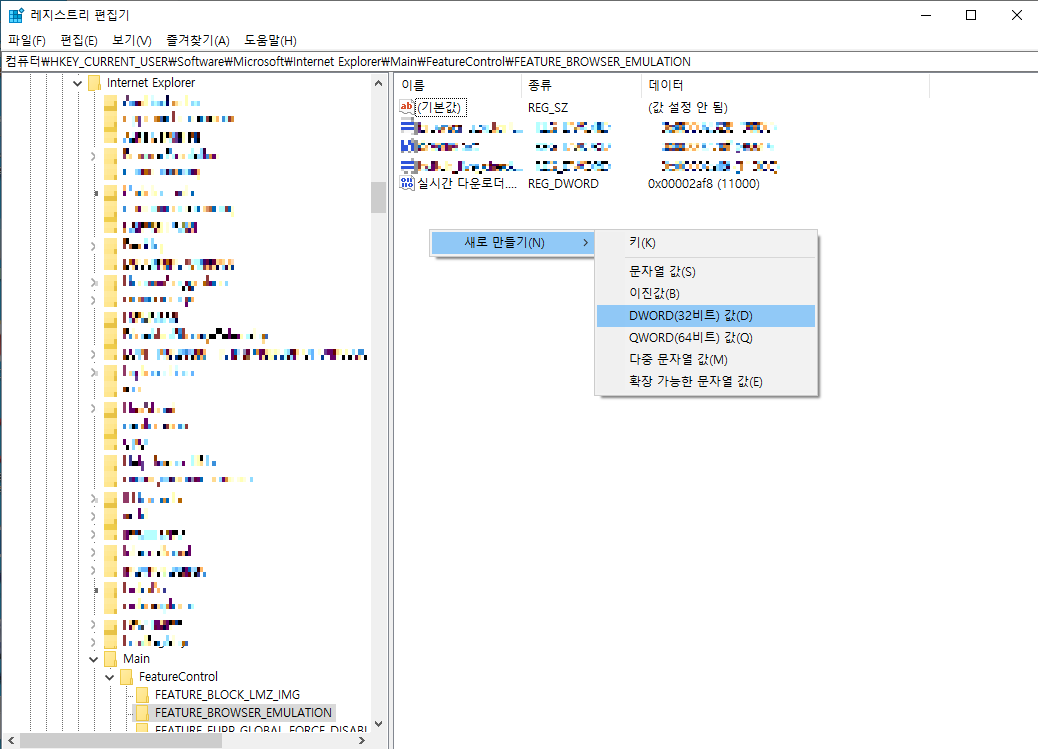Click the Main folder icon
Viewport: 1038px width, 749px height.
111,659
